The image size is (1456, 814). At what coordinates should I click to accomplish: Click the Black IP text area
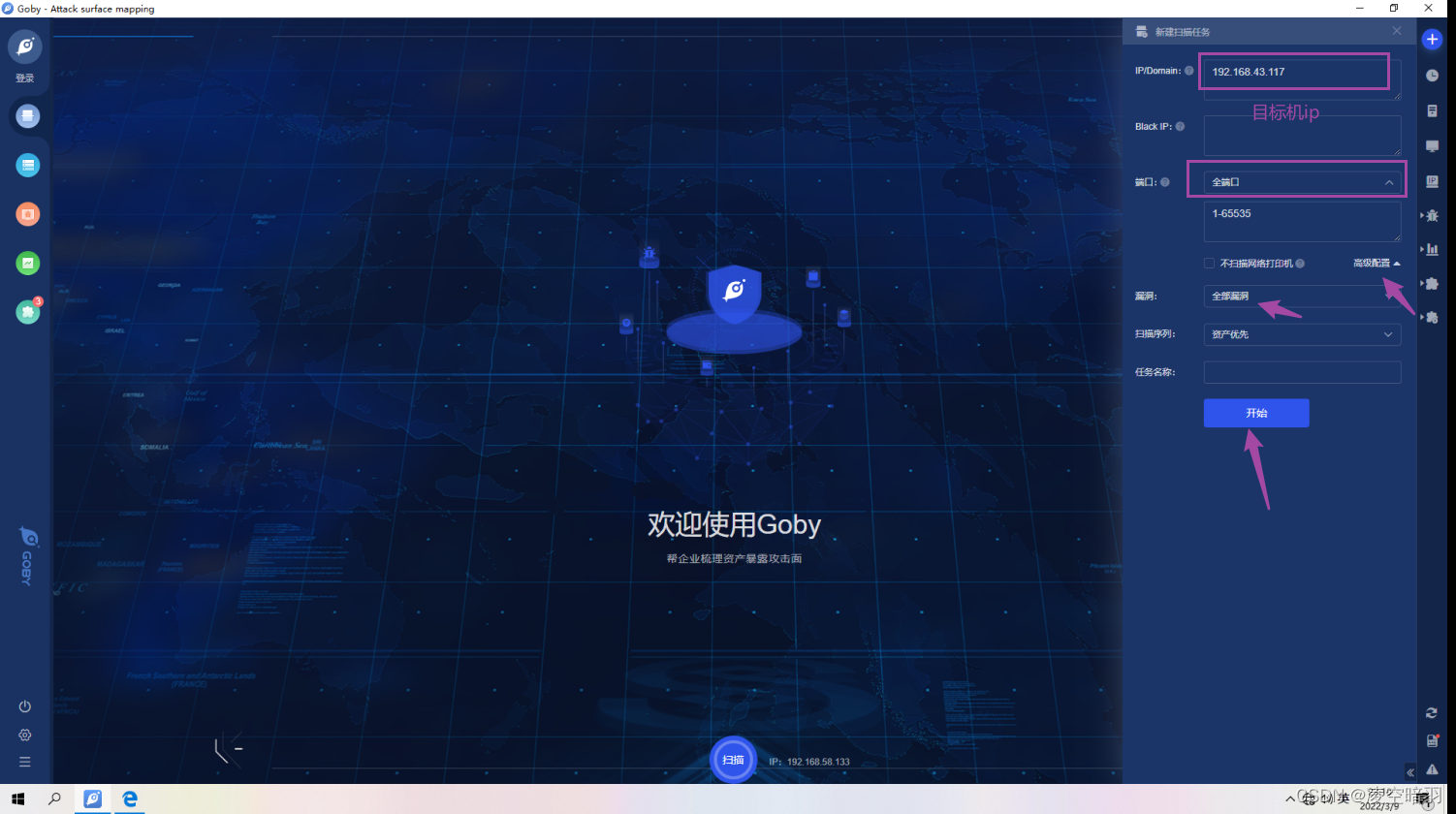pyautogui.click(x=1302, y=136)
